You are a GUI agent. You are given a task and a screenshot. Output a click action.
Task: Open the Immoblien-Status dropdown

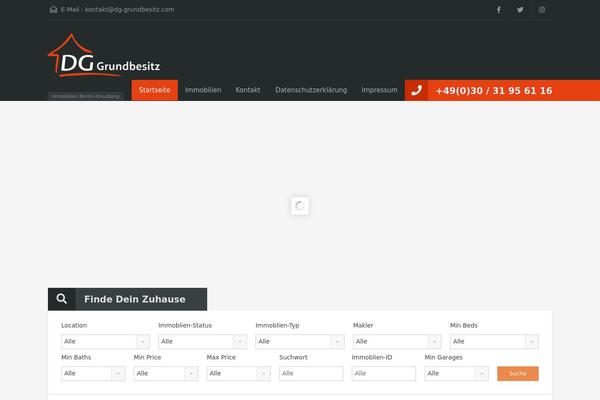(202, 341)
